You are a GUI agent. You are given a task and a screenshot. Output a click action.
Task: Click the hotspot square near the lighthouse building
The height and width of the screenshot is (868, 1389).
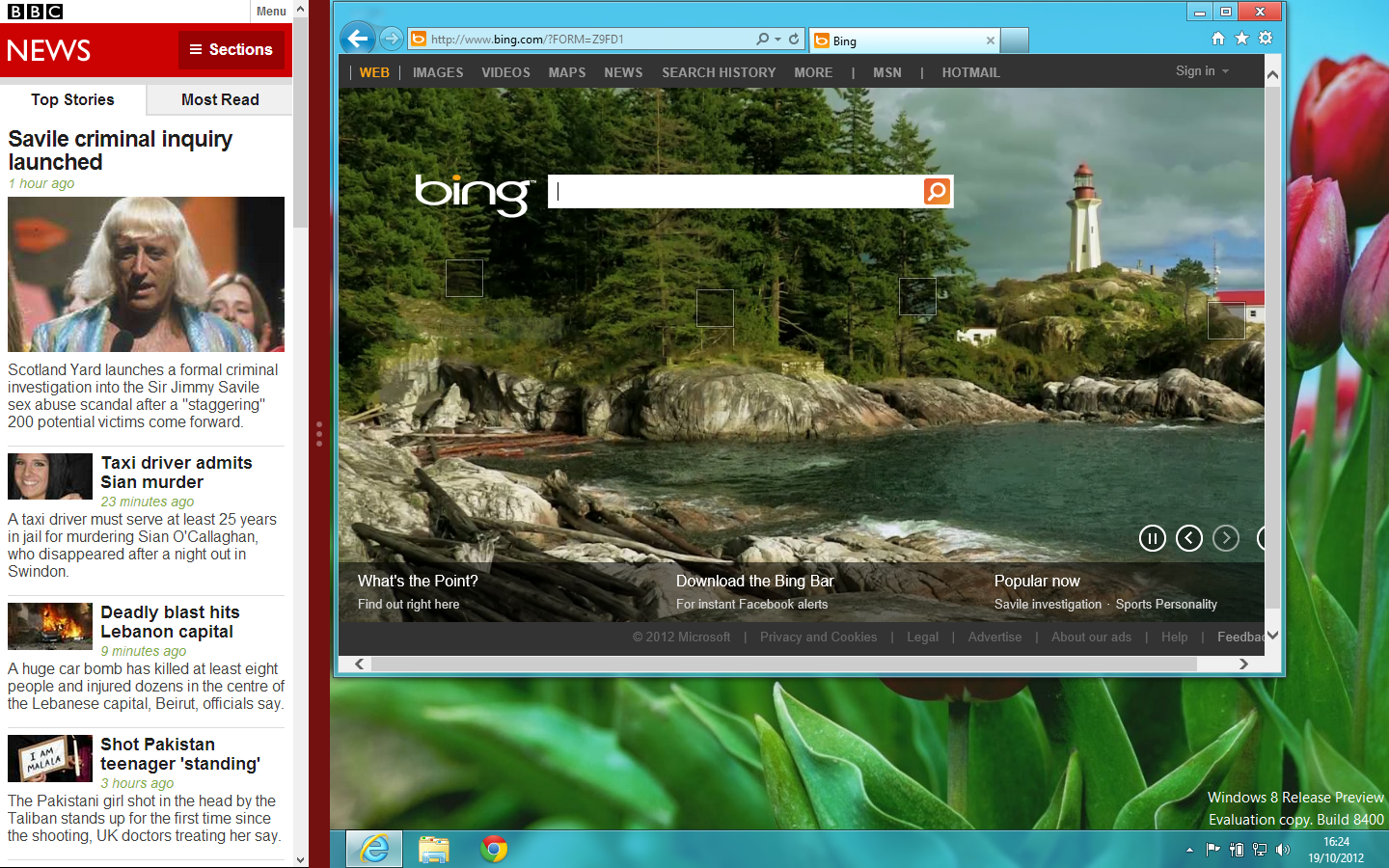(x=1226, y=320)
